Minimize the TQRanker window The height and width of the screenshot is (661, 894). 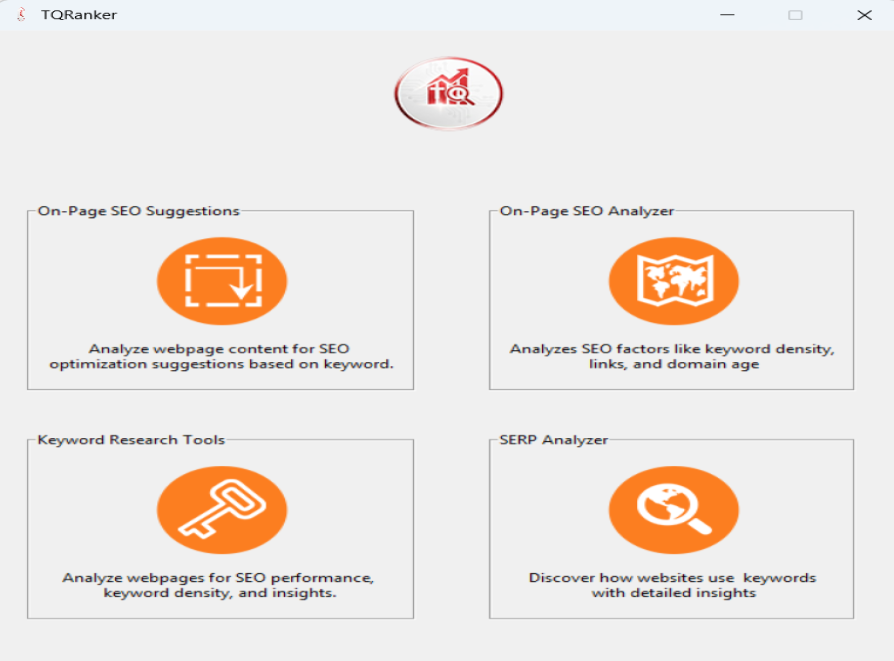(x=727, y=15)
